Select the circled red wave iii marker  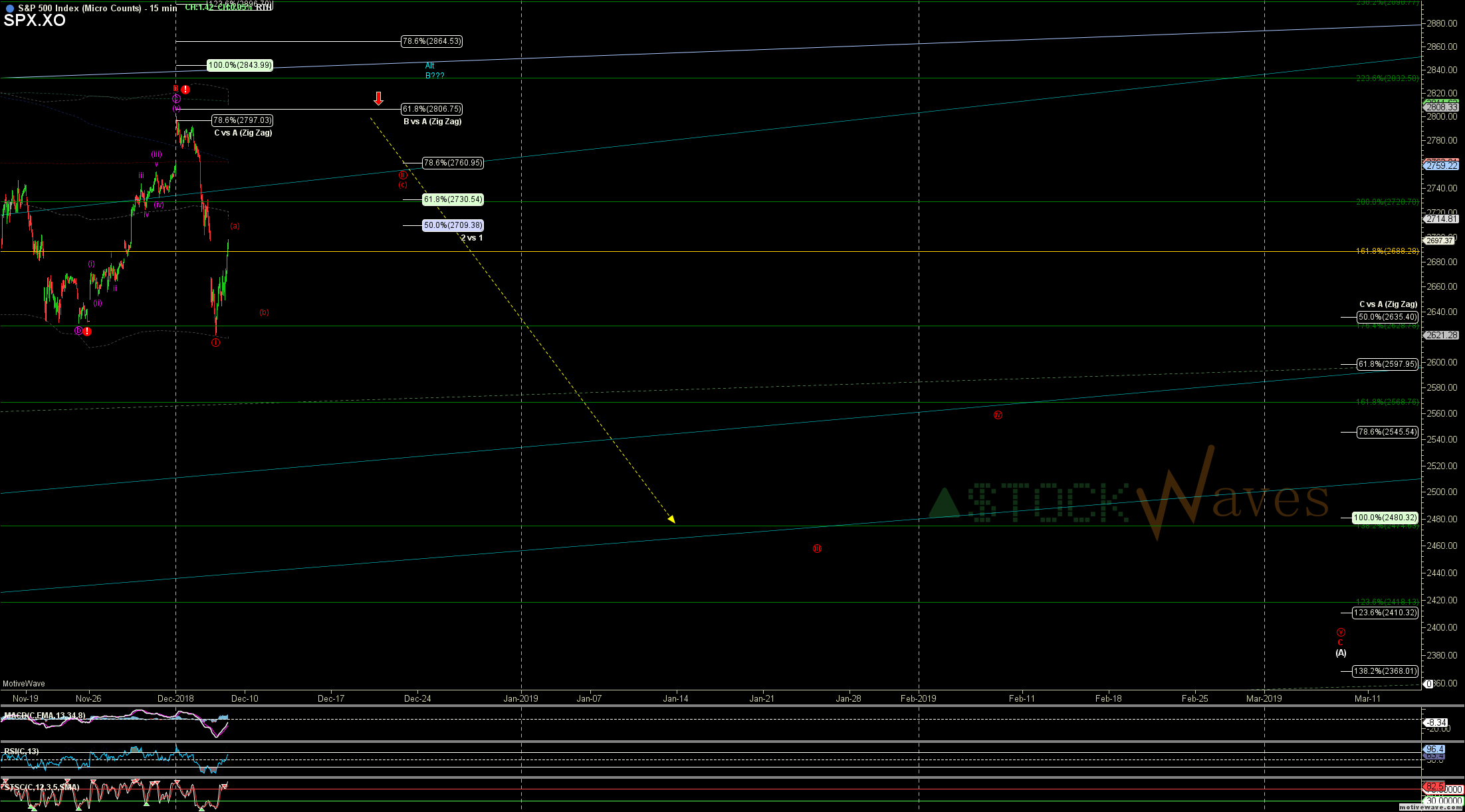817,548
